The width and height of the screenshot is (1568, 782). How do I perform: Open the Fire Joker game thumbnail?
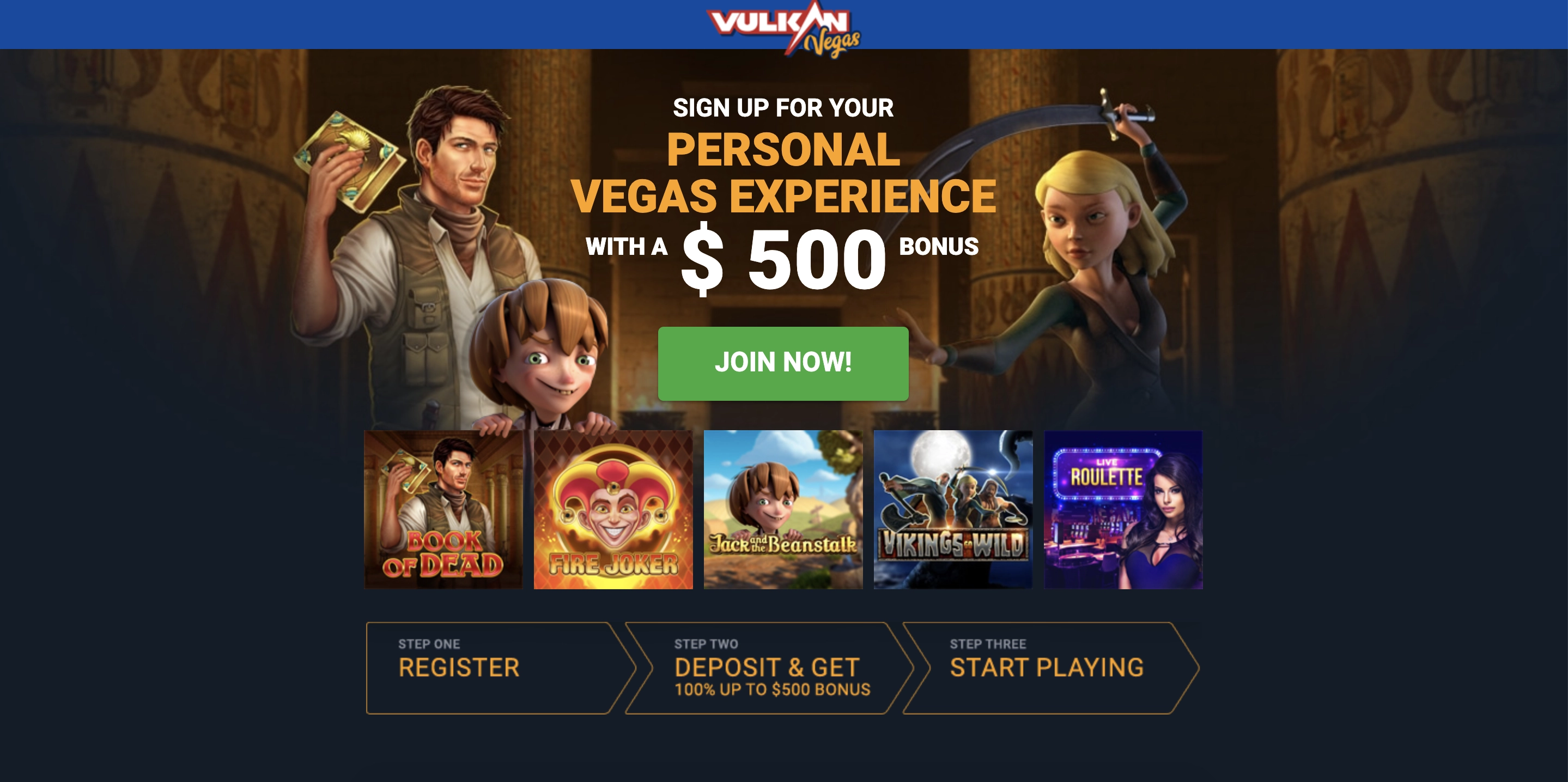(613, 509)
